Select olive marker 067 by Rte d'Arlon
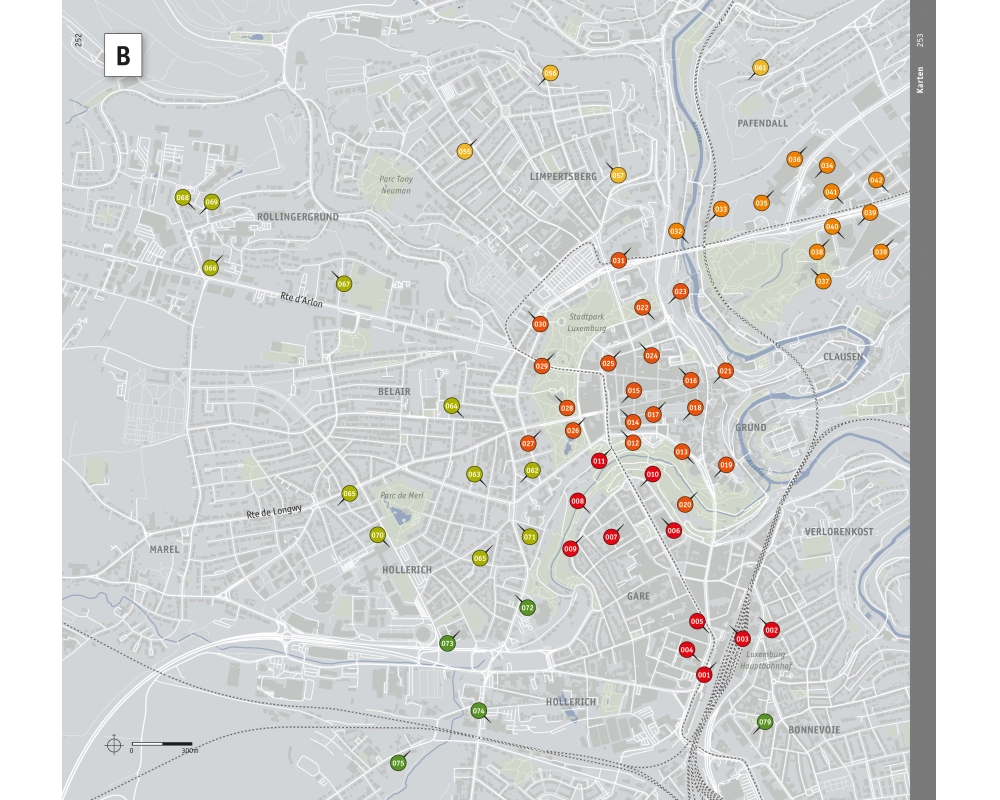1000x800 pixels. click(344, 284)
